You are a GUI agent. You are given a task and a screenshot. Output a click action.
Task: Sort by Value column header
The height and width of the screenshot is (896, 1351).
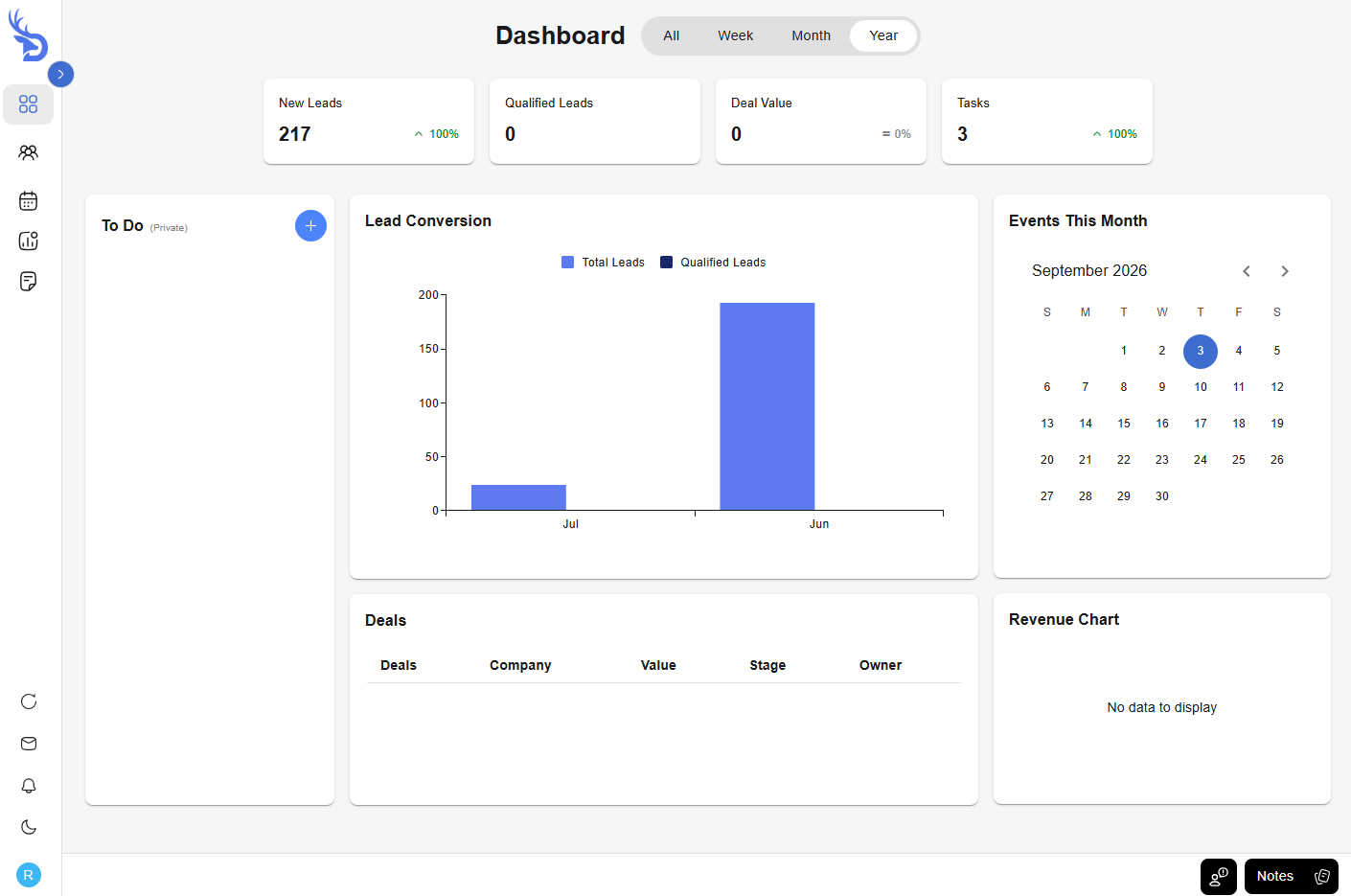tap(658, 665)
